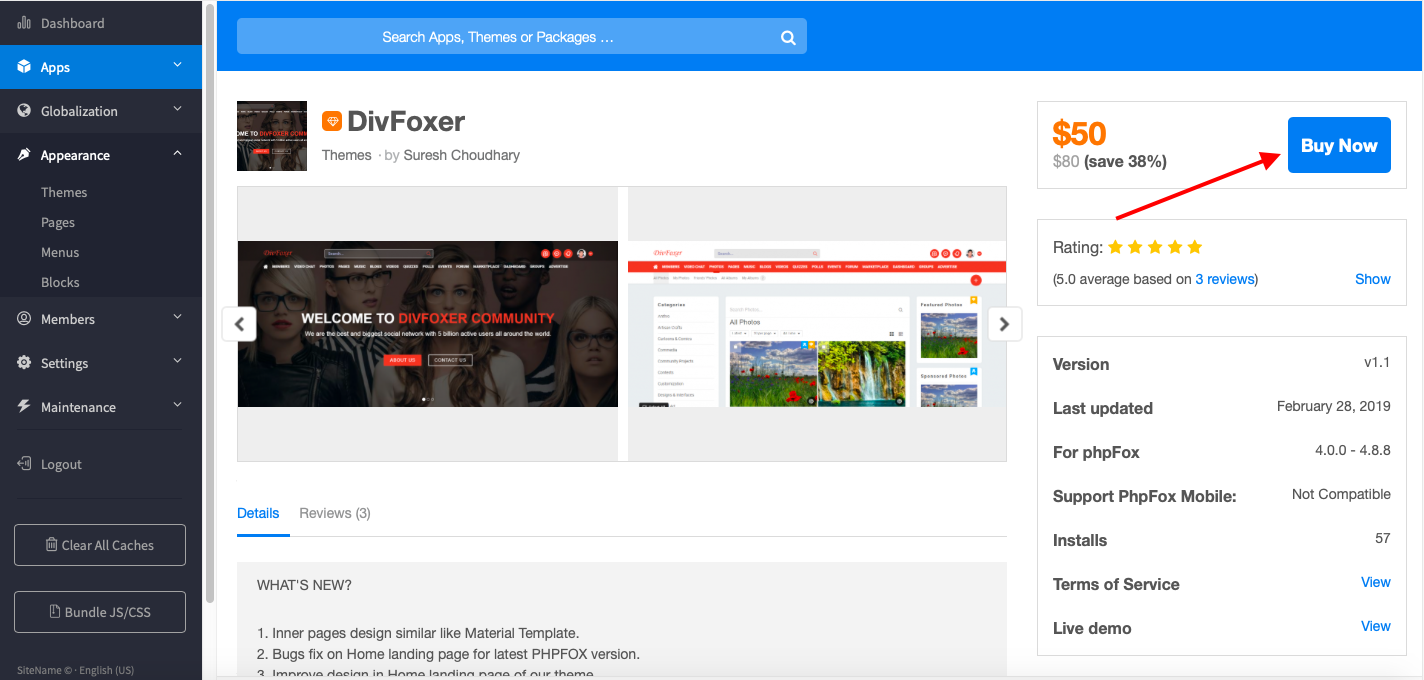Image resolution: width=1424 pixels, height=680 pixels.
Task: Click the first rating star
Action: [1116, 247]
